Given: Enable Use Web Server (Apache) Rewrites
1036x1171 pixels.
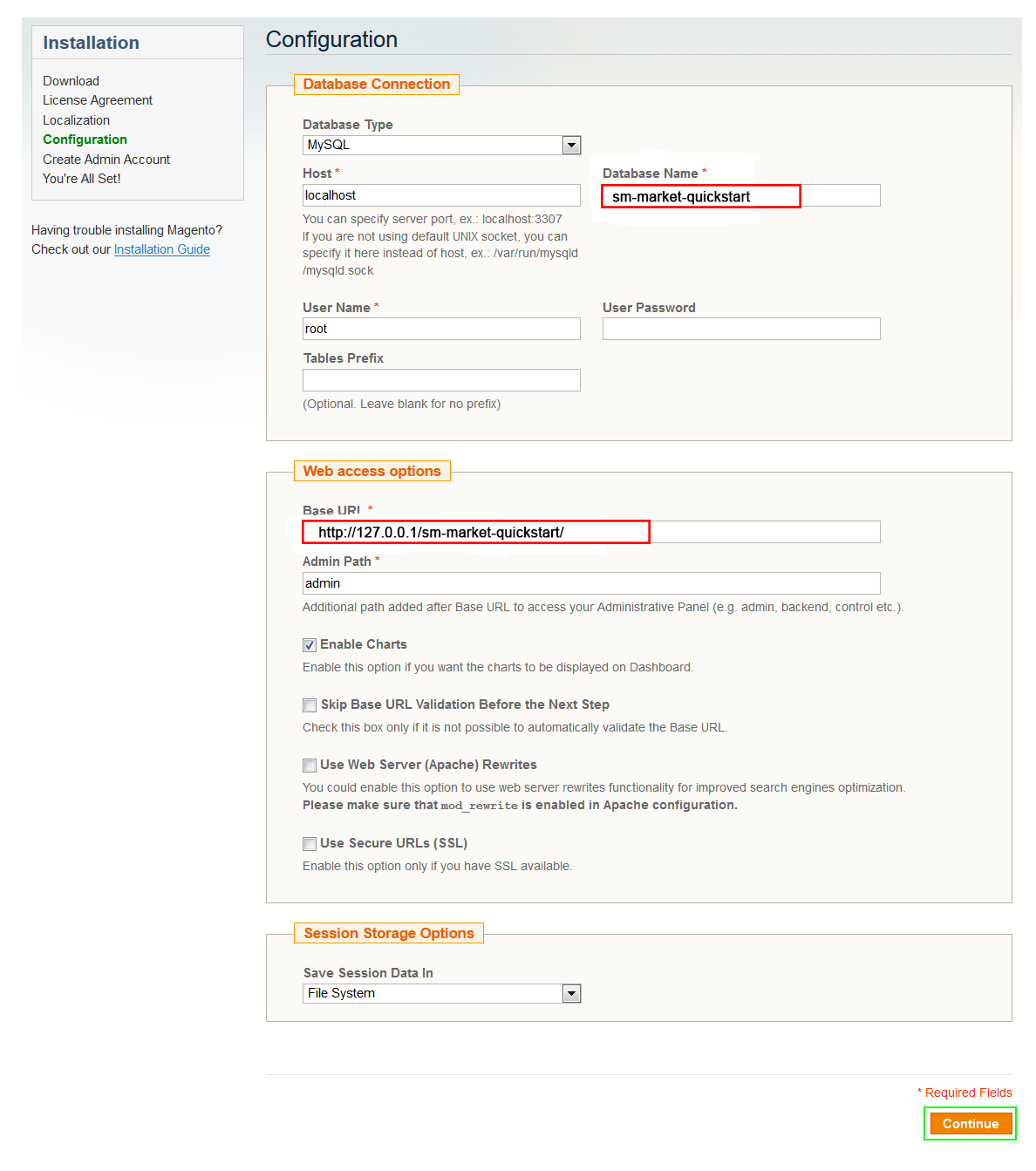Looking at the screenshot, I should tap(310, 766).
